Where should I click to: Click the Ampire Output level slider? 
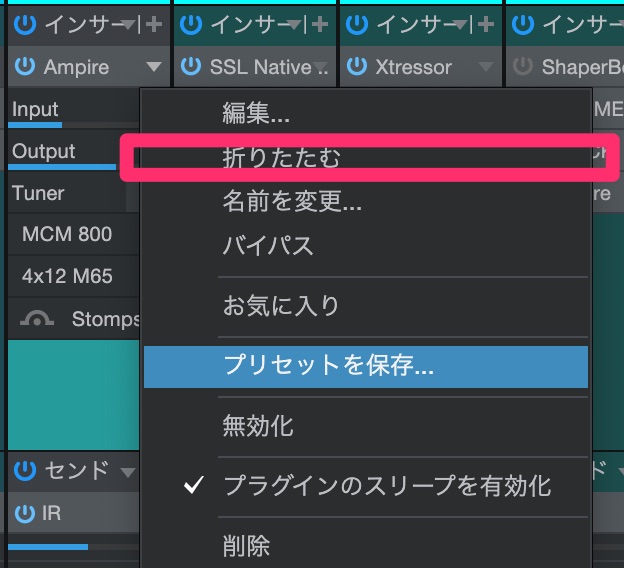[x=62, y=166]
